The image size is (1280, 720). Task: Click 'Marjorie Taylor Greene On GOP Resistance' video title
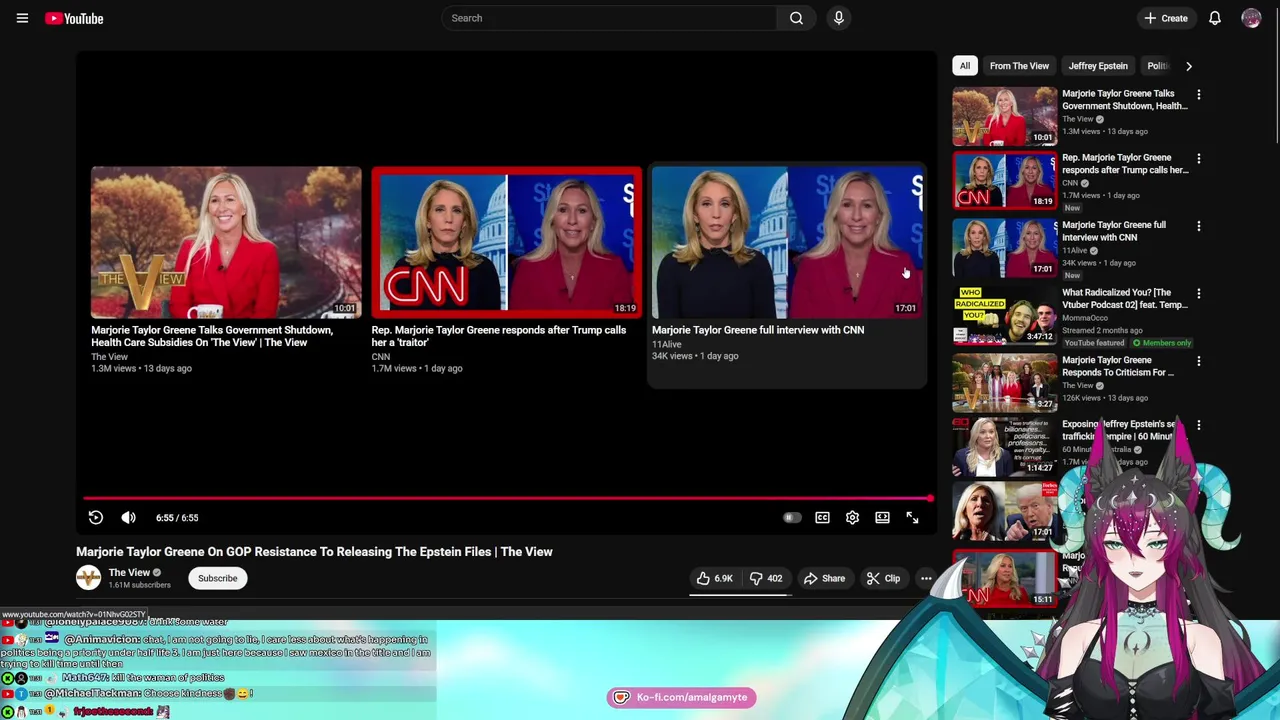coord(314,552)
